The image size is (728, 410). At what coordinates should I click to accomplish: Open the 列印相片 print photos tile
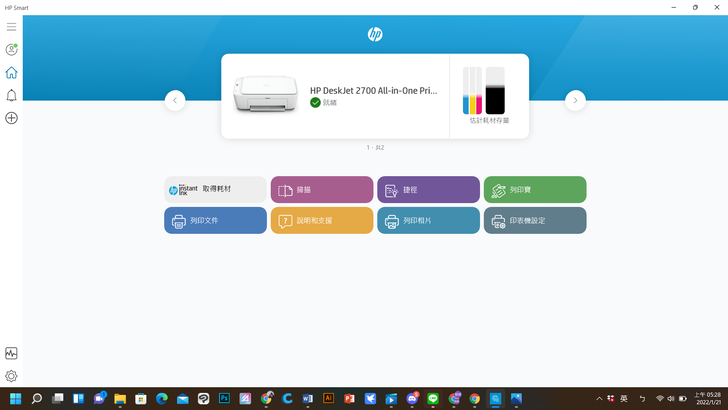click(x=429, y=221)
